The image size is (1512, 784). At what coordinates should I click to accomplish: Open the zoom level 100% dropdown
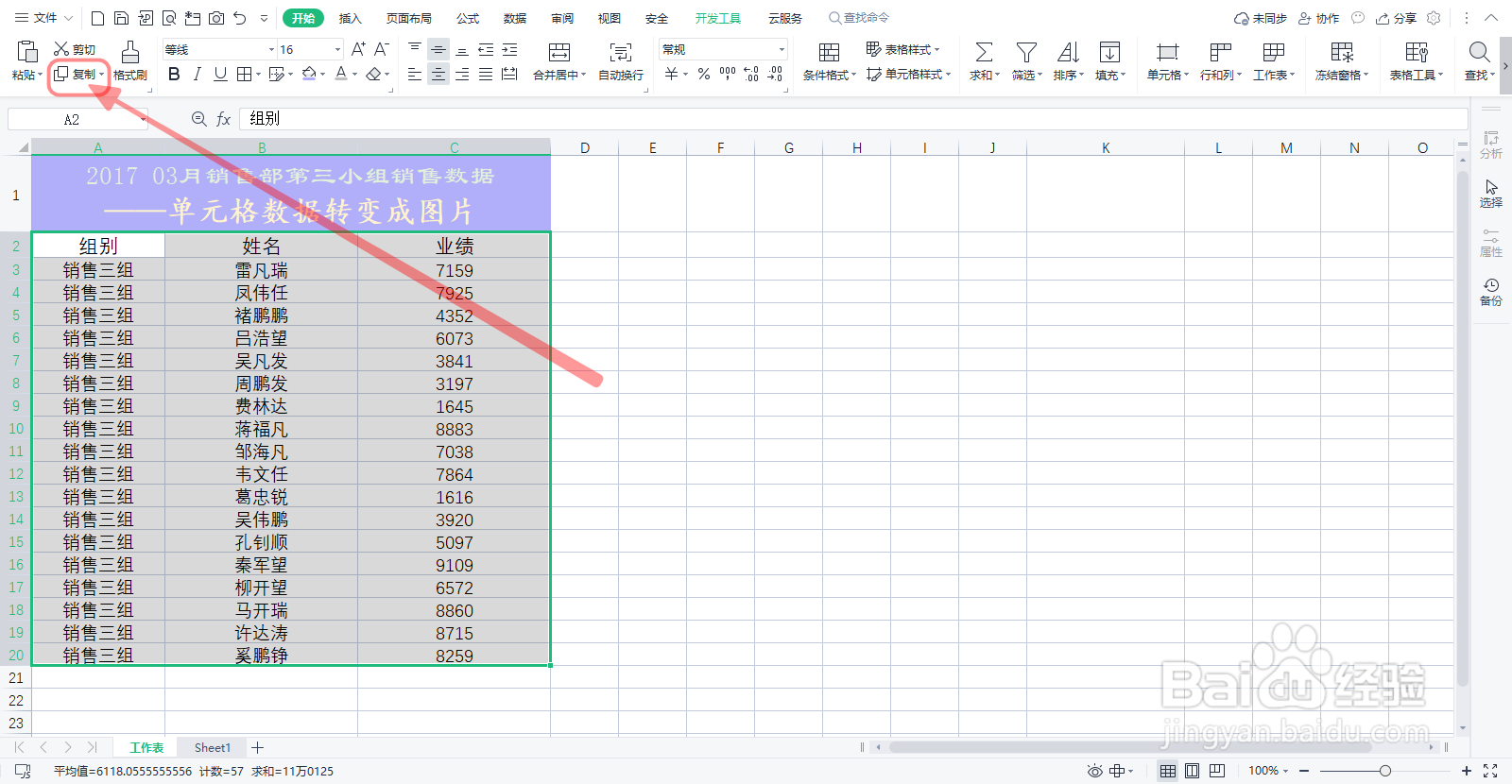click(x=1268, y=771)
